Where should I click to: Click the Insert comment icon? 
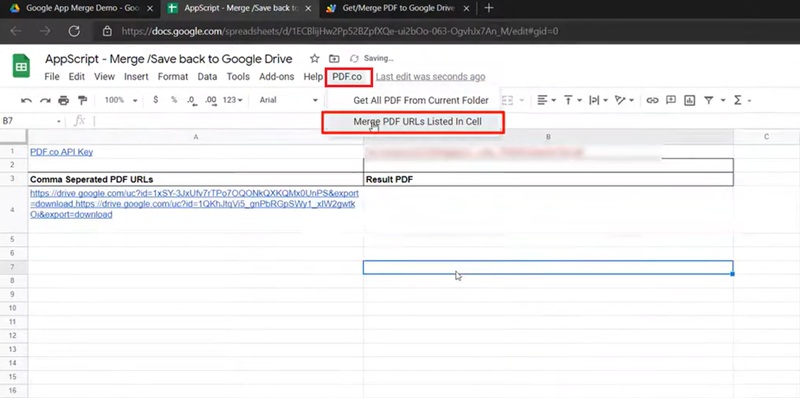click(x=671, y=101)
